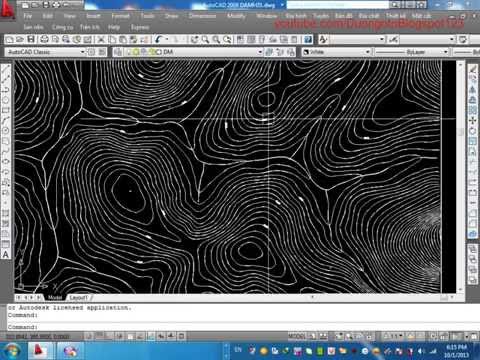The width and height of the screenshot is (480, 360).
Task: Open the red A application menu browser
Action: click(x=7, y=11)
